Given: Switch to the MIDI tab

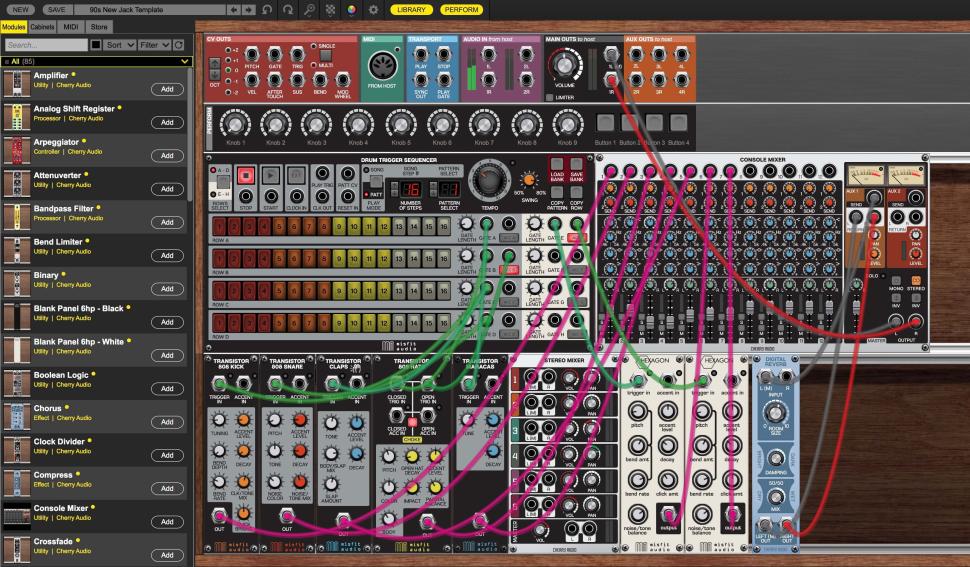Looking at the screenshot, I should 71,27.
